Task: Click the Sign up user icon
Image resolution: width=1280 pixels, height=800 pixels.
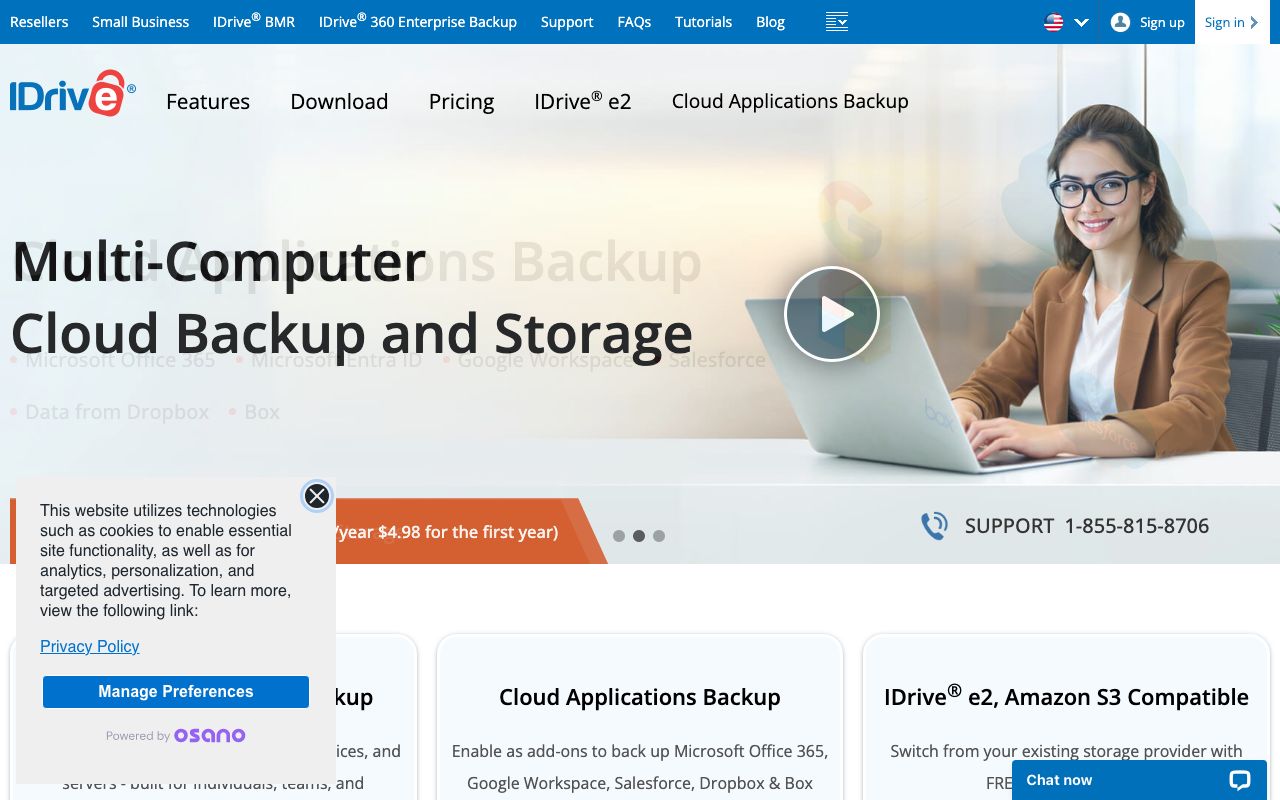Action: (1120, 22)
